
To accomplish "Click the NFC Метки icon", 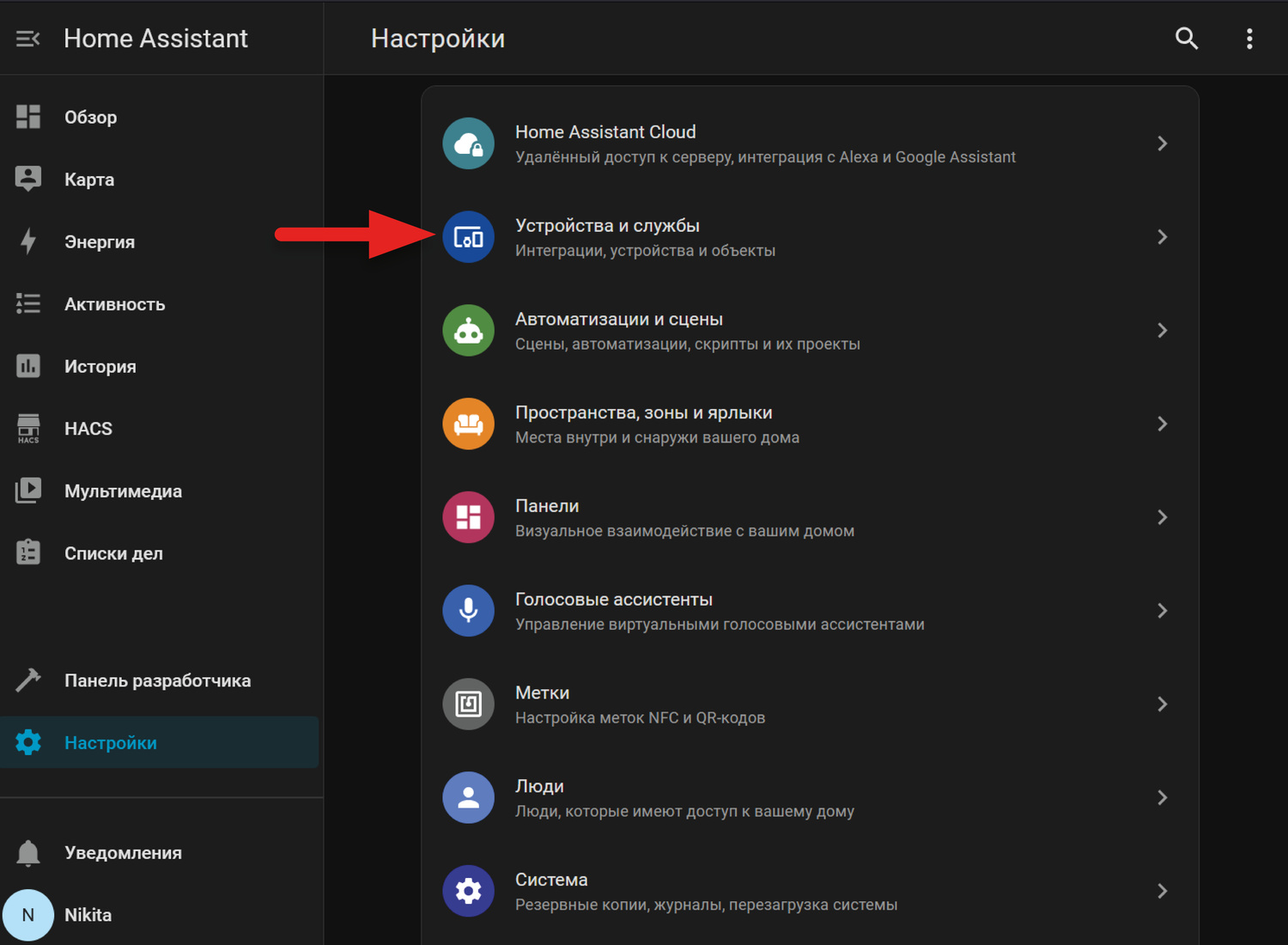I will click(468, 704).
